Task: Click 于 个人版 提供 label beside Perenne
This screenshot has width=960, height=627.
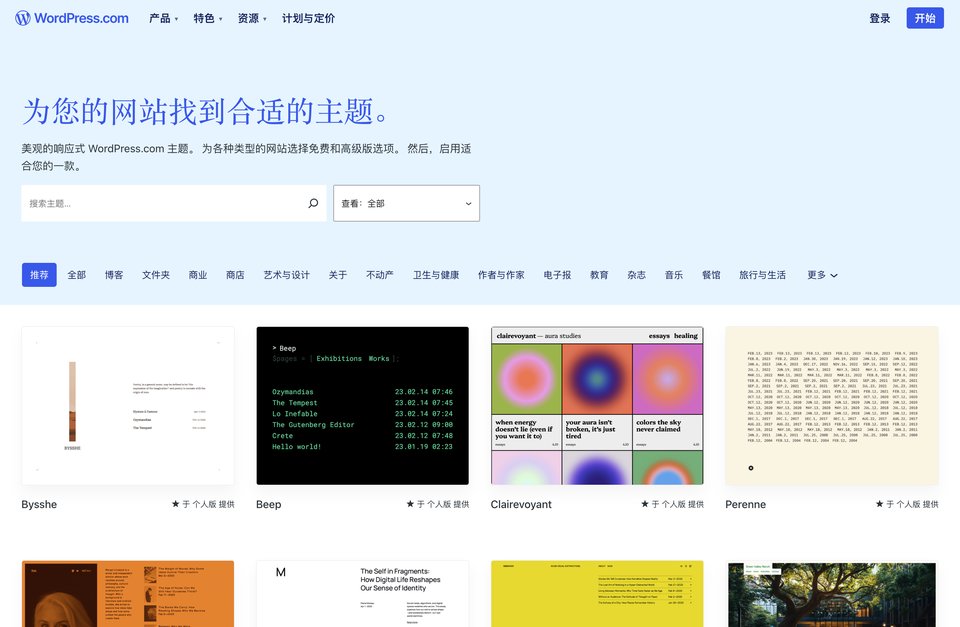Action: [912, 504]
